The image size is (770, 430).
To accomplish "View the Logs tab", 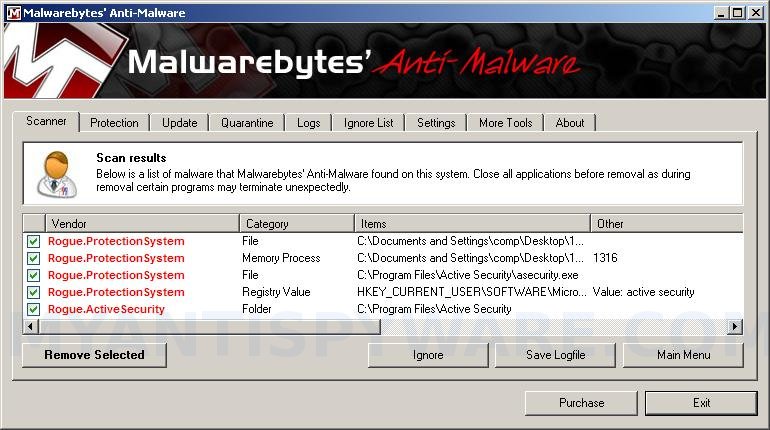I will [x=308, y=123].
